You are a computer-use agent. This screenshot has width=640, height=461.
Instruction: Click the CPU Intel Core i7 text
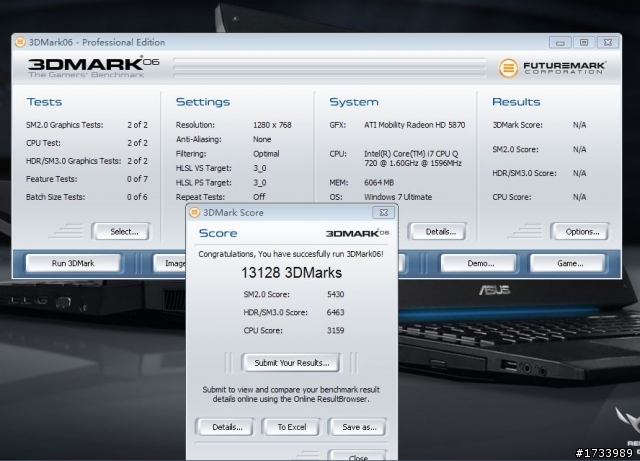point(413,158)
